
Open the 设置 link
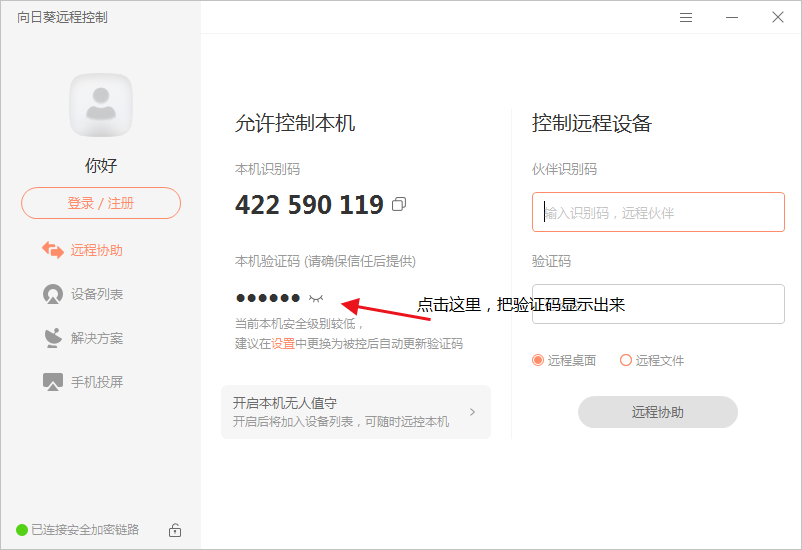tap(283, 343)
